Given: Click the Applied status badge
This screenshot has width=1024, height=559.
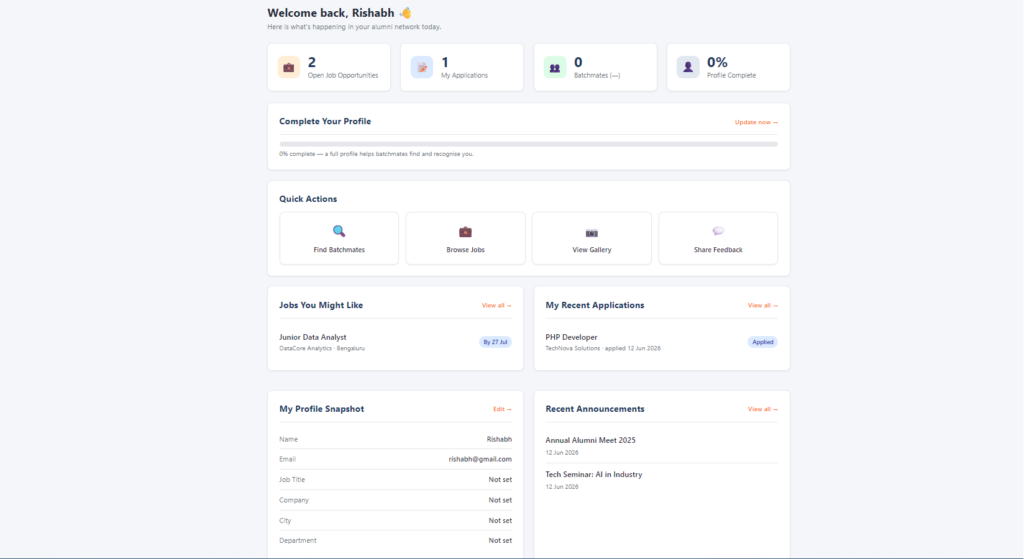Looking at the screenshot, I should [762, 342].
